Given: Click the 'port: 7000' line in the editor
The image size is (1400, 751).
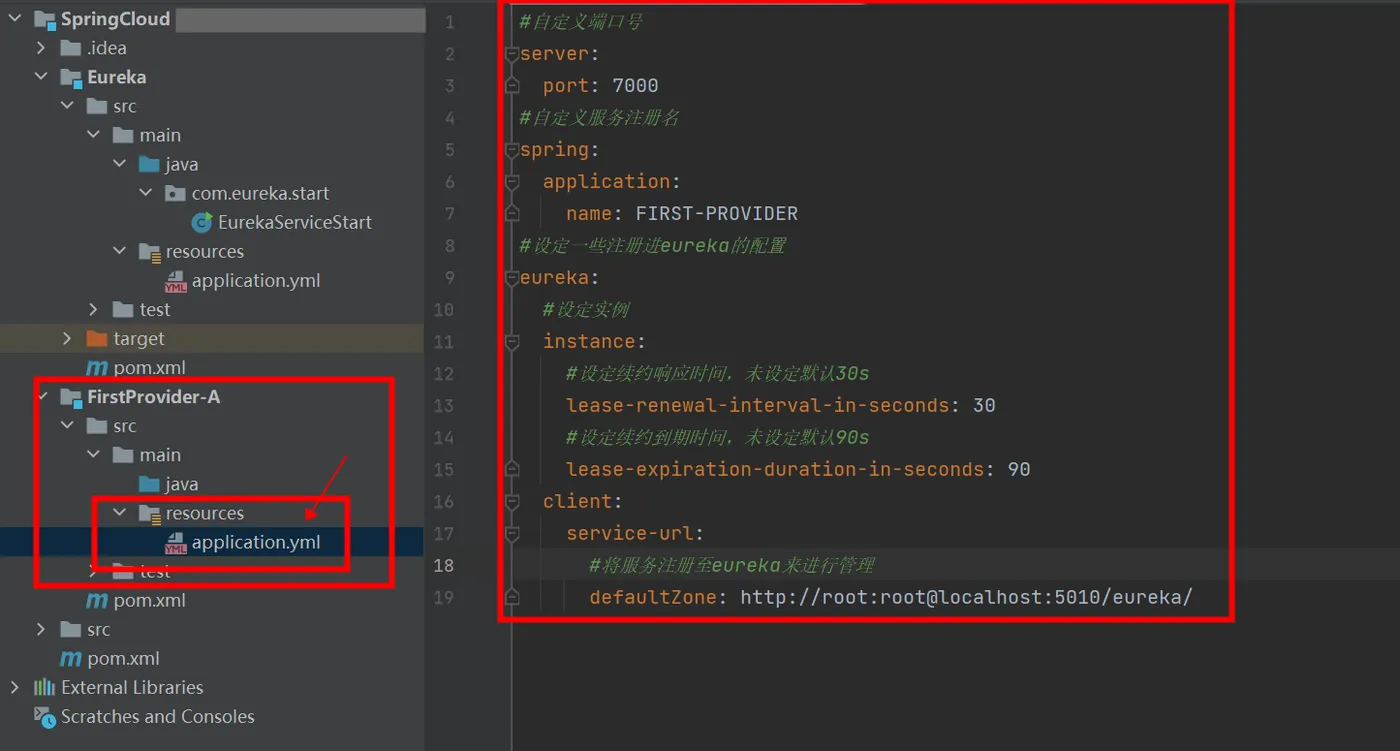Looking at the screenshot, I should click(x=600, y=86).
